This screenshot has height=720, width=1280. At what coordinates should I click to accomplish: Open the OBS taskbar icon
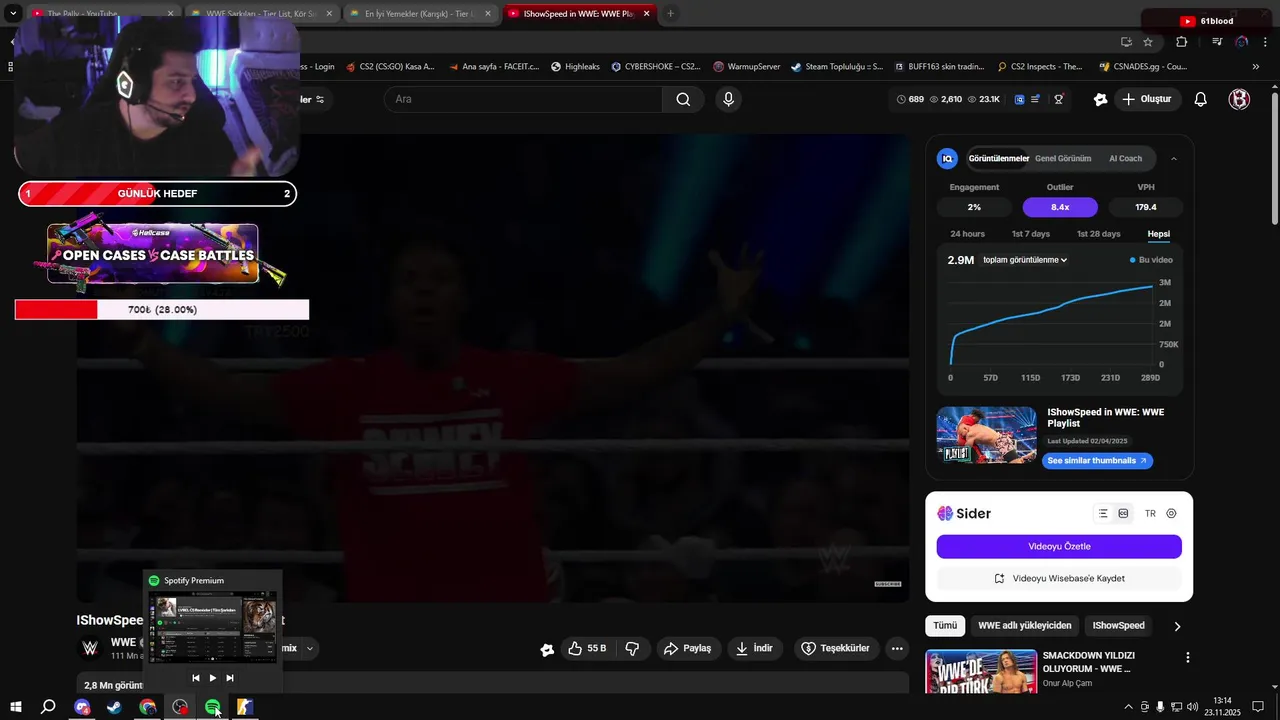pyautogui.click(x=180, y=707)
